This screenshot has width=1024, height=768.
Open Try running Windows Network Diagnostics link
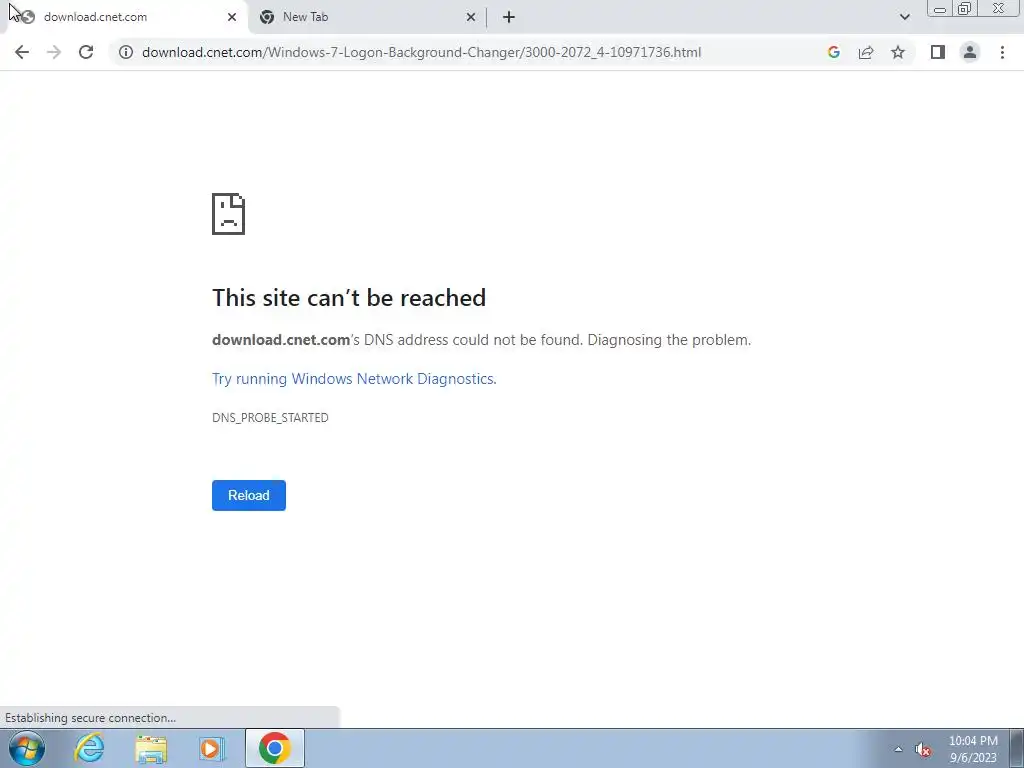click(354, 379)
